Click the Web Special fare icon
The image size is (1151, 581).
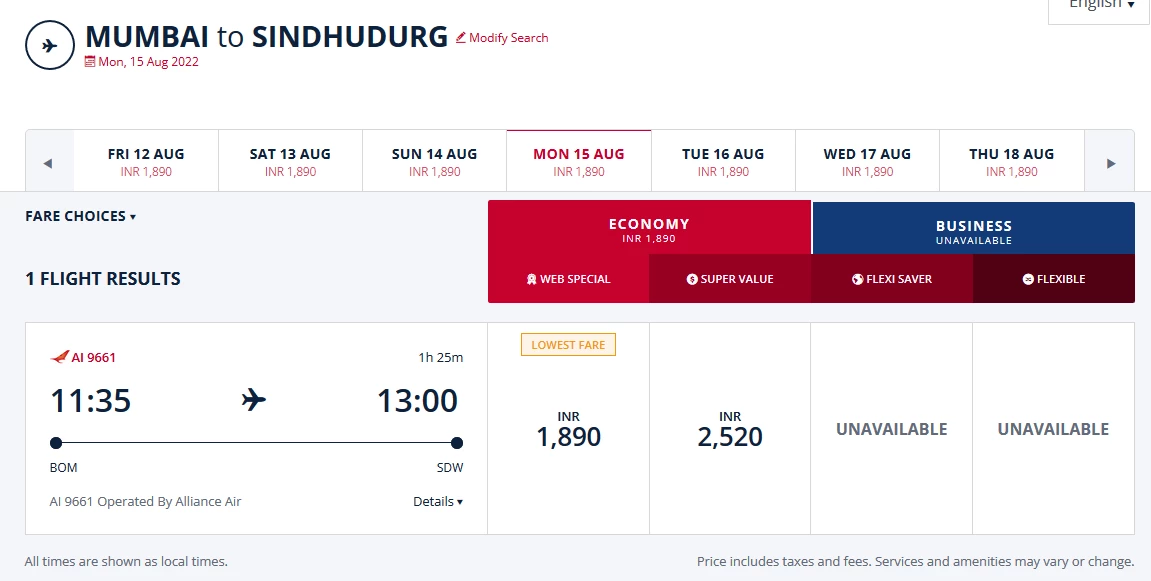pos(531,279)
